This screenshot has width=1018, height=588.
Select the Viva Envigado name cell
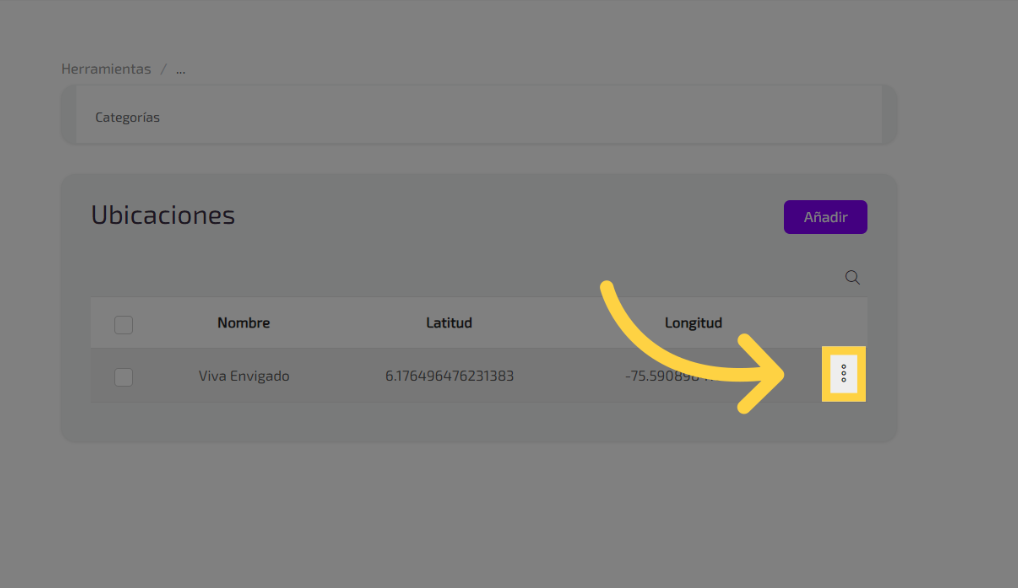(x=244, y=377)
